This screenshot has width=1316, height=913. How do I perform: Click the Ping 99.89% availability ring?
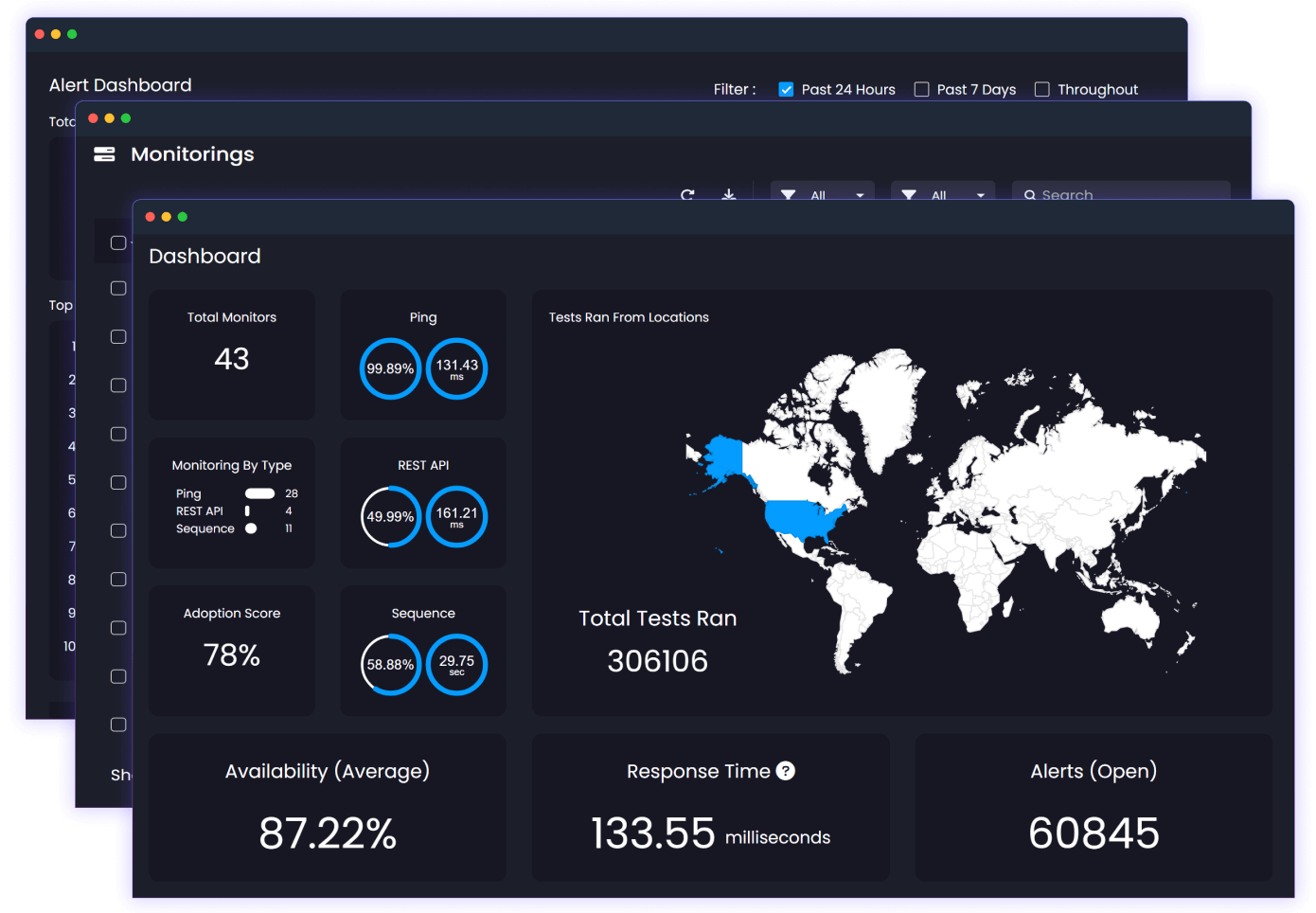click(390, 368)
